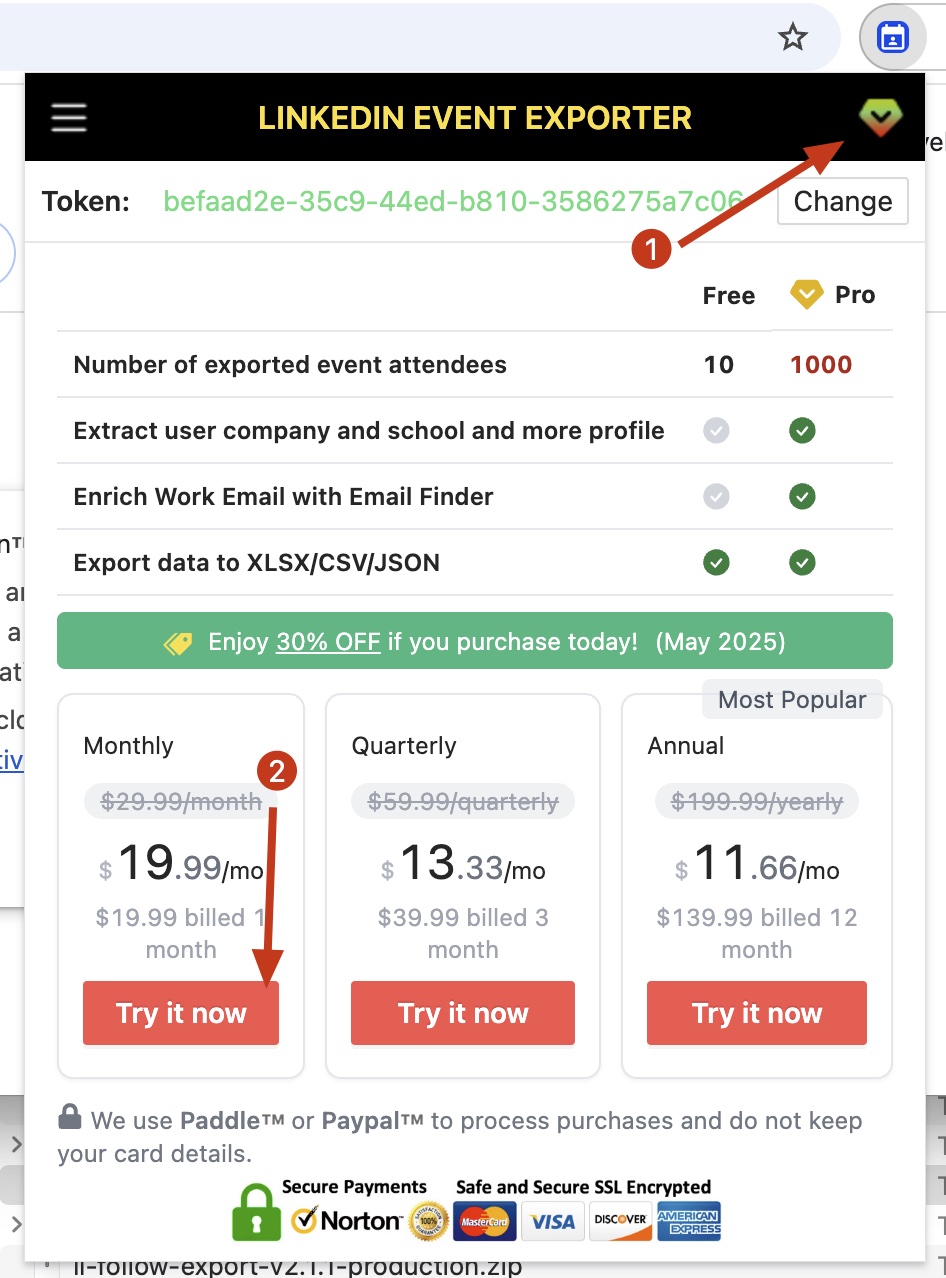The image size is (946, 1278).
Task: Click the American Express payment icon
Action: pyautogui.click(x=688, y=1221)
